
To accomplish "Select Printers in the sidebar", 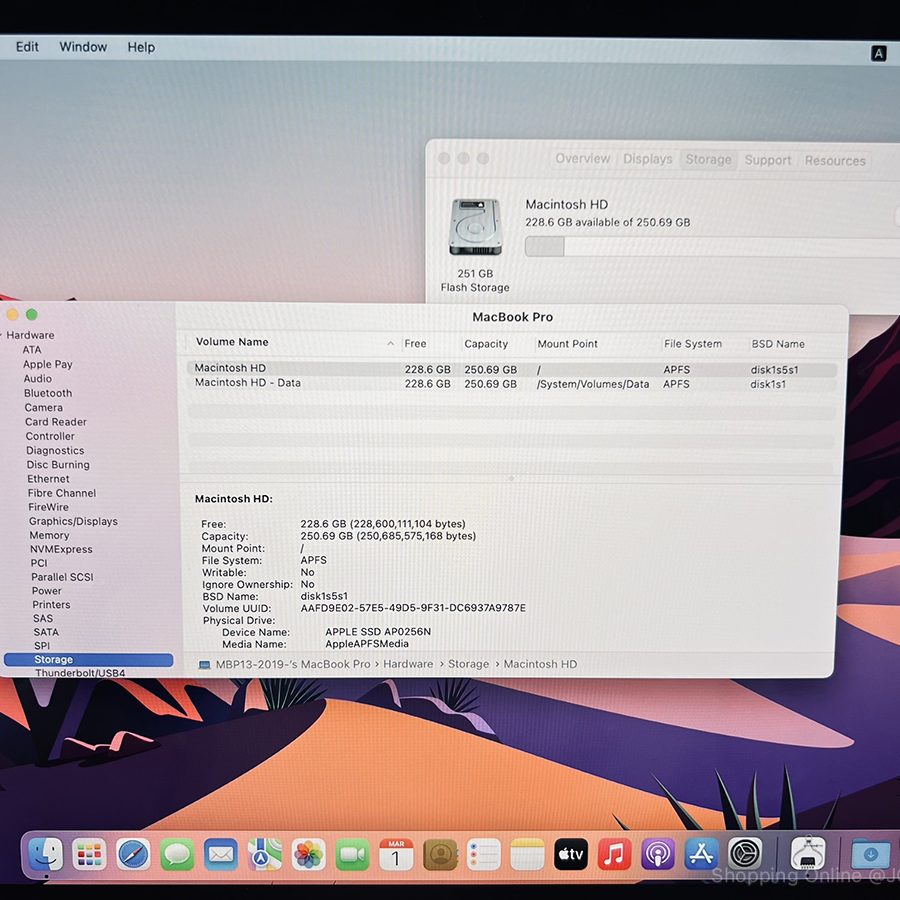I will point(51,604).
